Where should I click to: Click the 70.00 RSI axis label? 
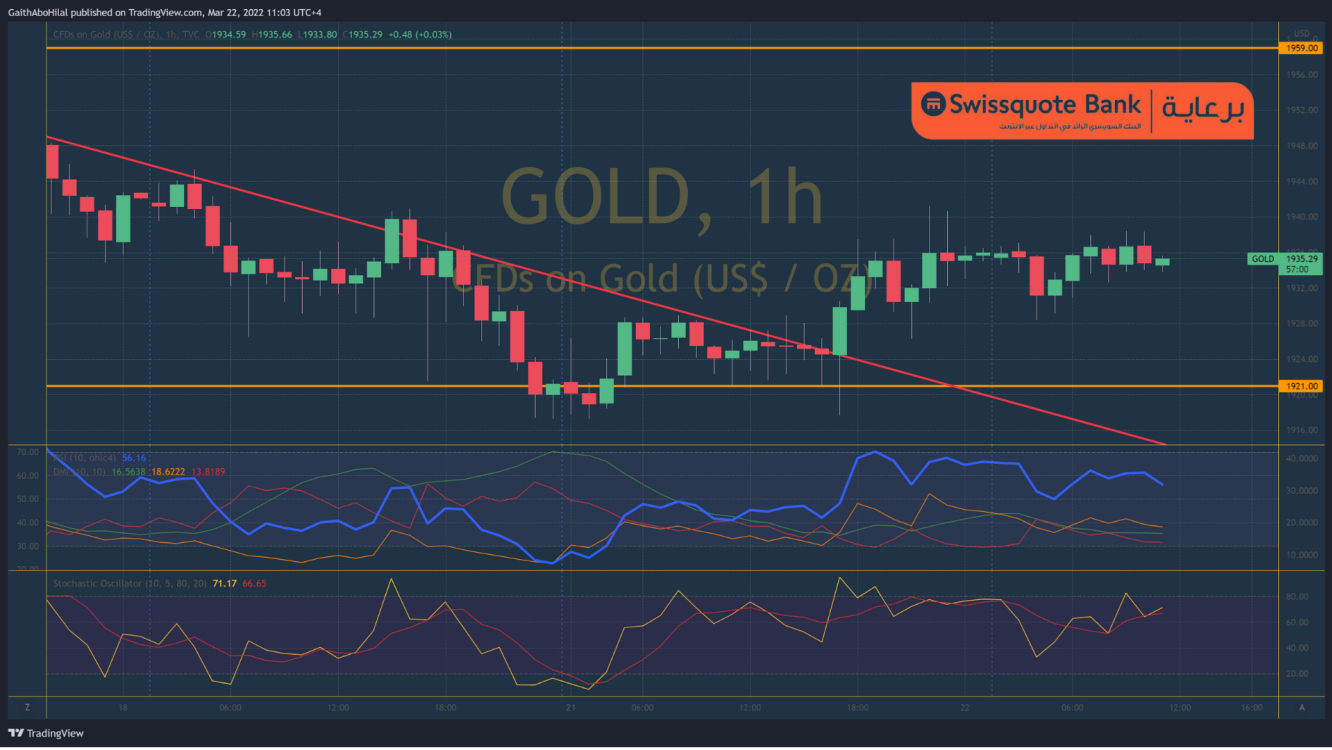(x=27, y=452)
